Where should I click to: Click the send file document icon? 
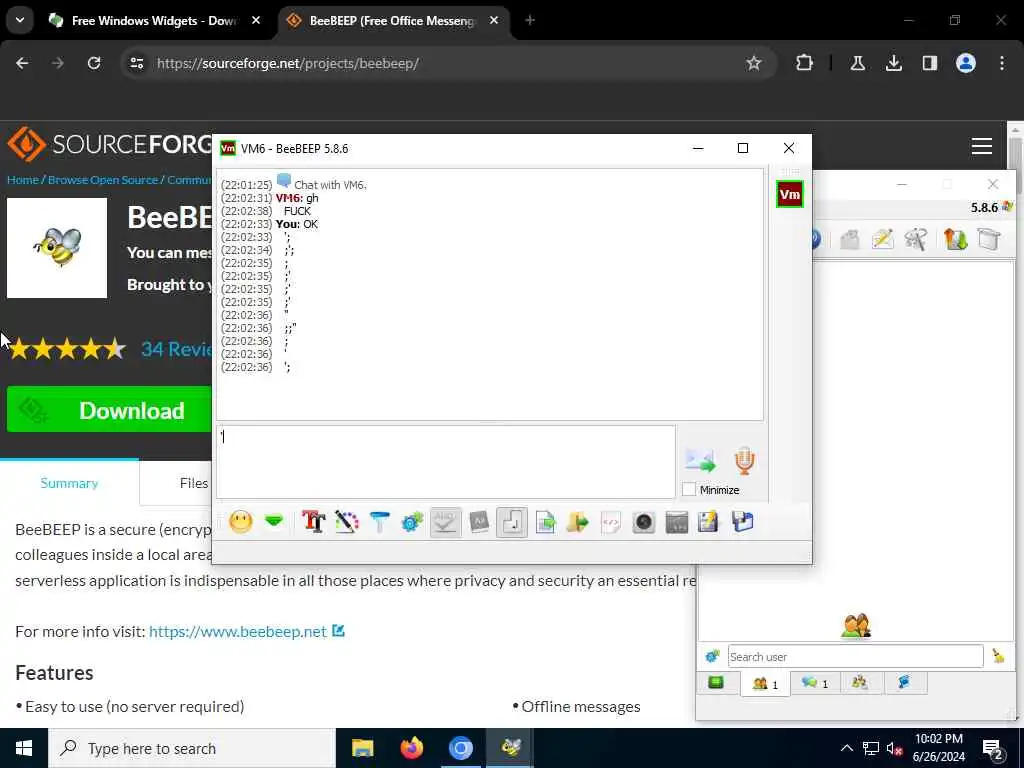click(545, 522)
